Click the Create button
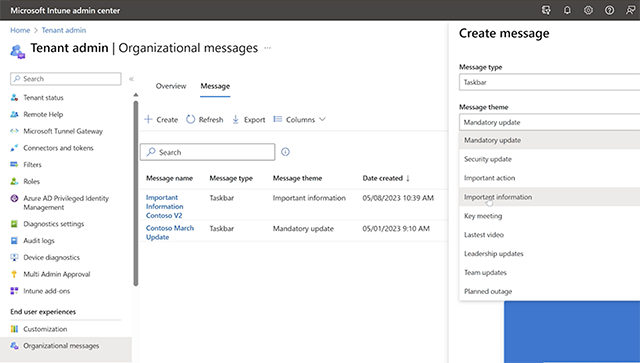640x363 pixels. pos(161,119)
